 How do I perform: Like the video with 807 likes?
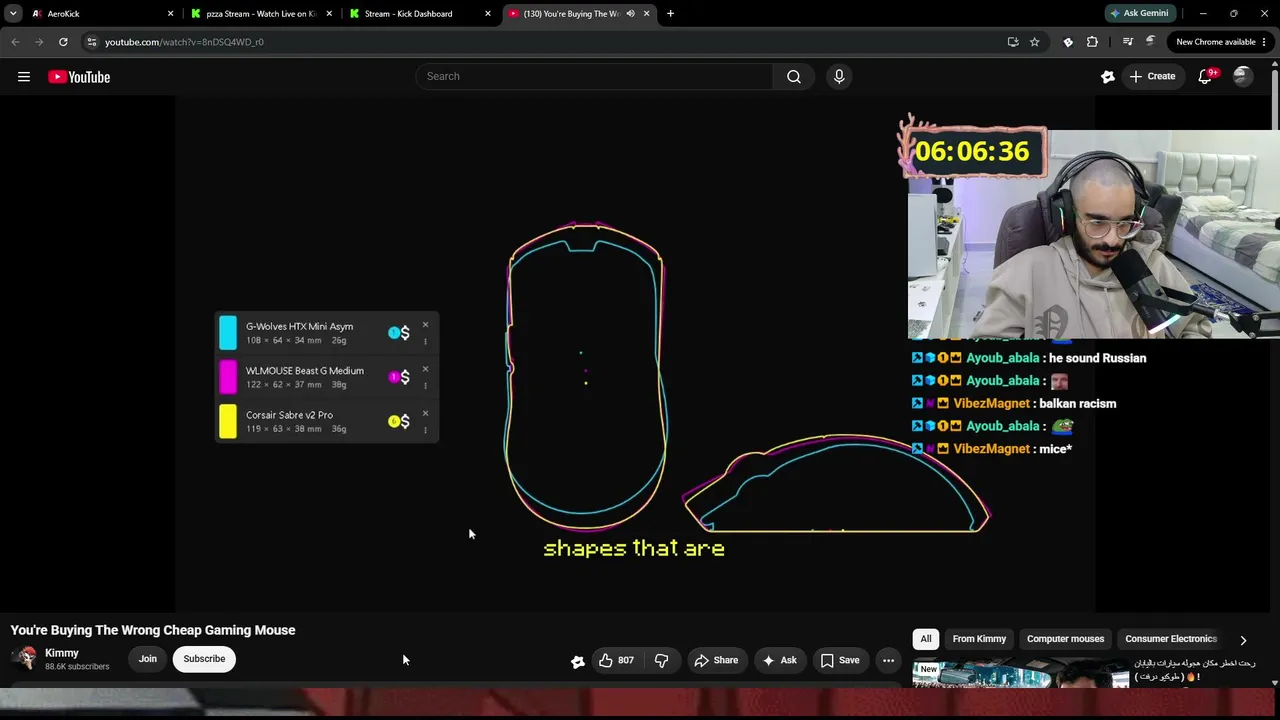(x=616, y=660)
